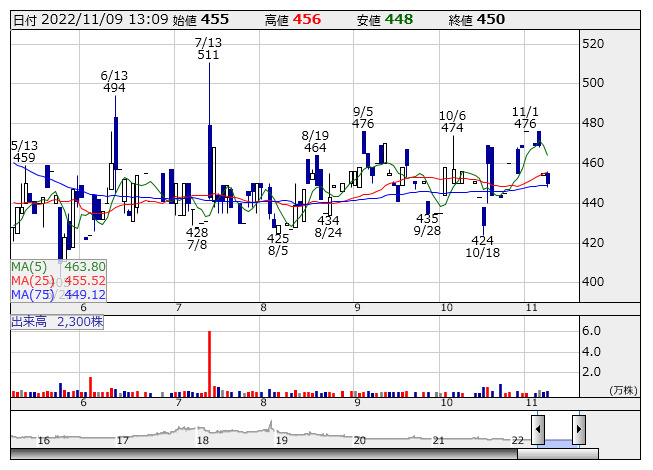Click the left range handle arrow
The height and width of the screenshot is (470, 653).
click(x=538, y=429)
